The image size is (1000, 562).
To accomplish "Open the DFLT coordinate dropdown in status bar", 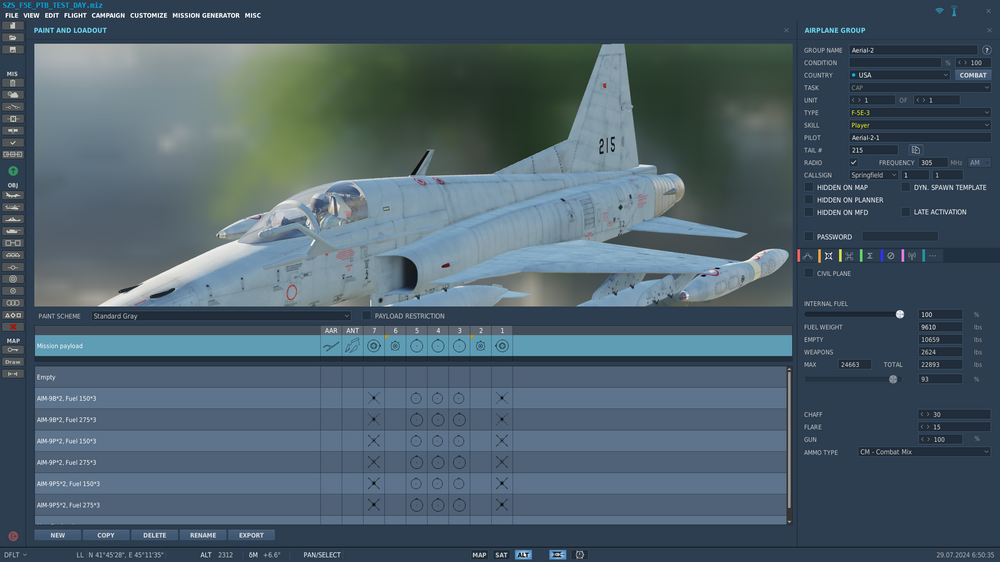I will tap(15, 555).
